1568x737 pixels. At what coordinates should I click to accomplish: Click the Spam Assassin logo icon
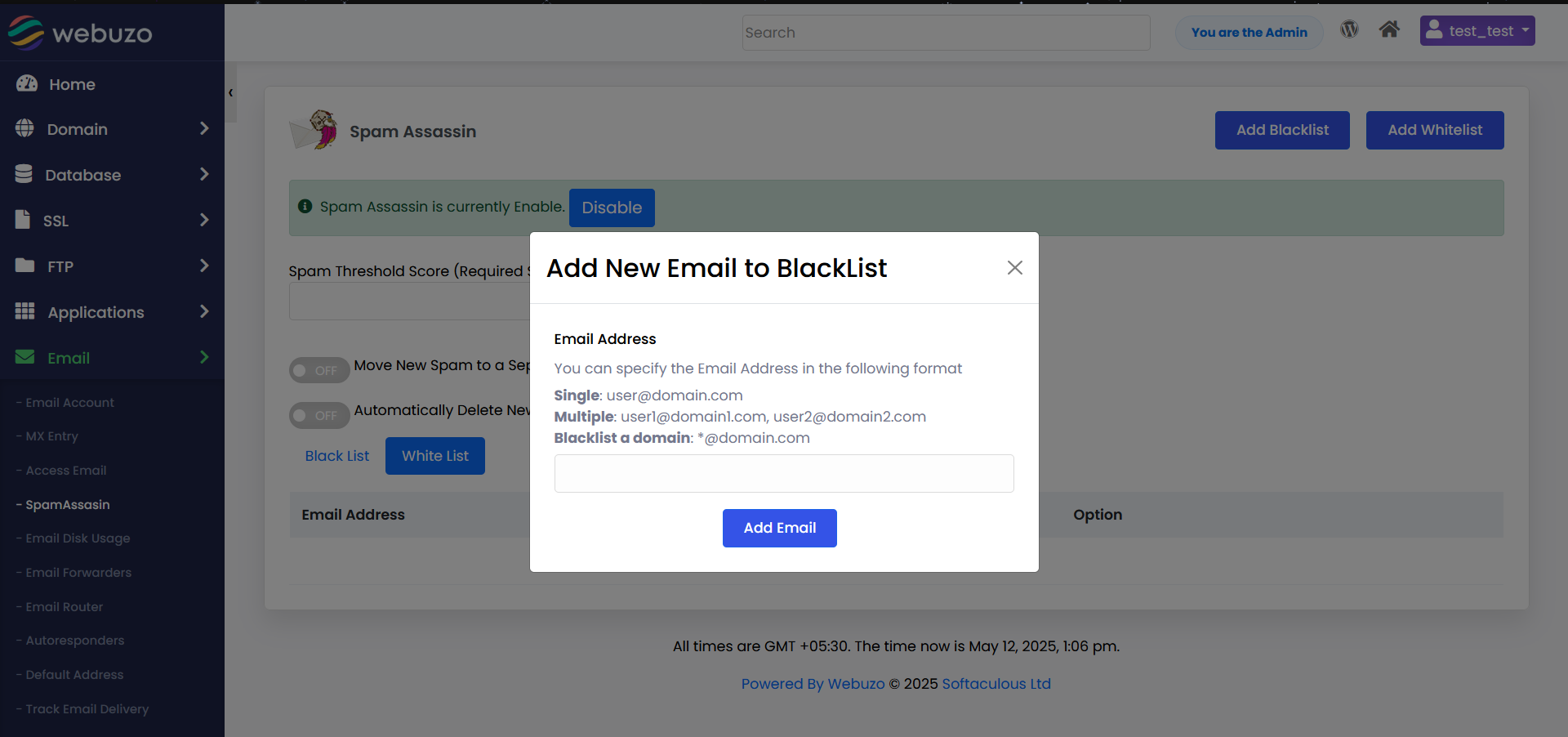[314, 131]
